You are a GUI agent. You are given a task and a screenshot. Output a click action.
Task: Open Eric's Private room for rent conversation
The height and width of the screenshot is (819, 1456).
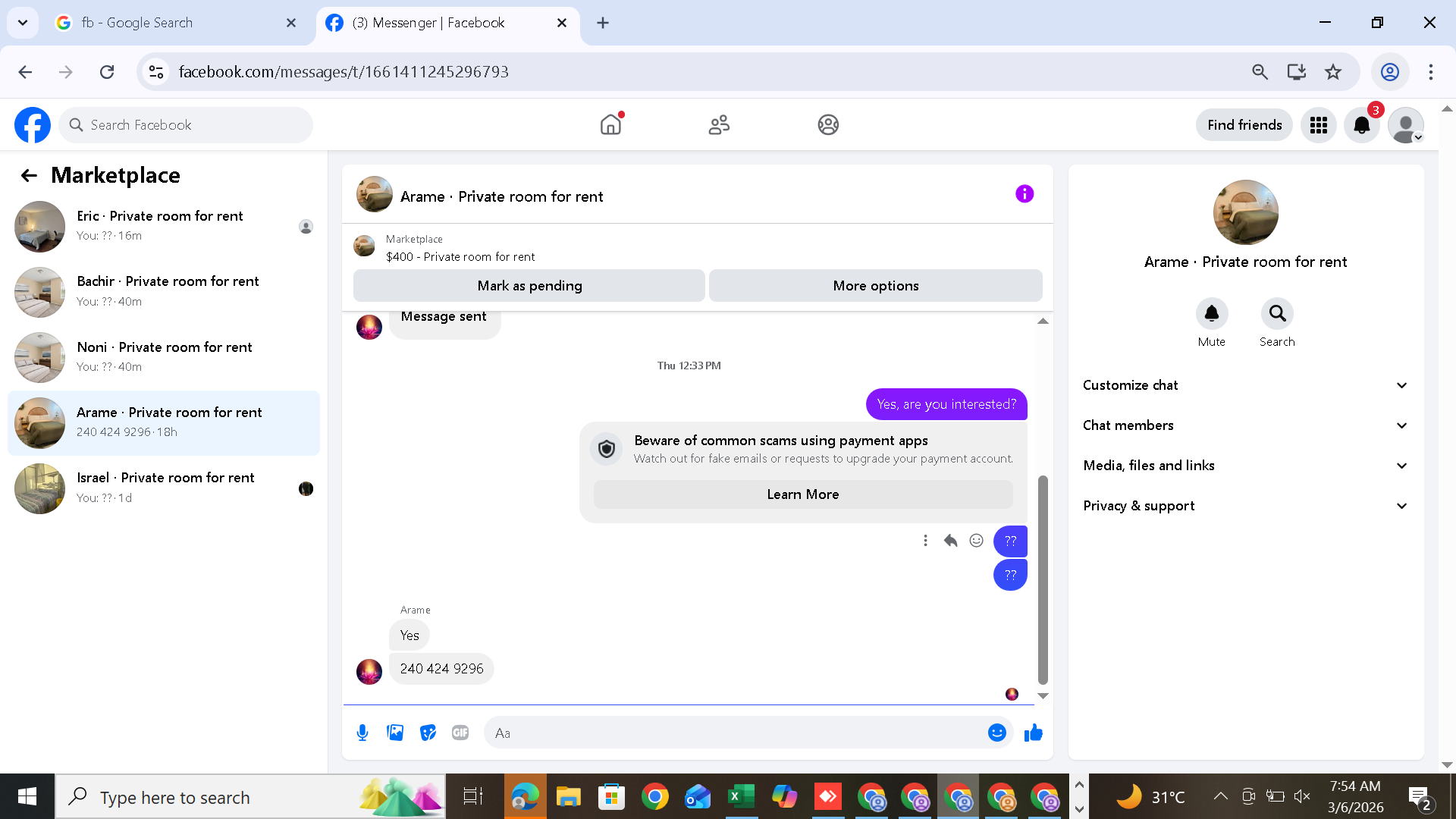click(x=159, y=225)
